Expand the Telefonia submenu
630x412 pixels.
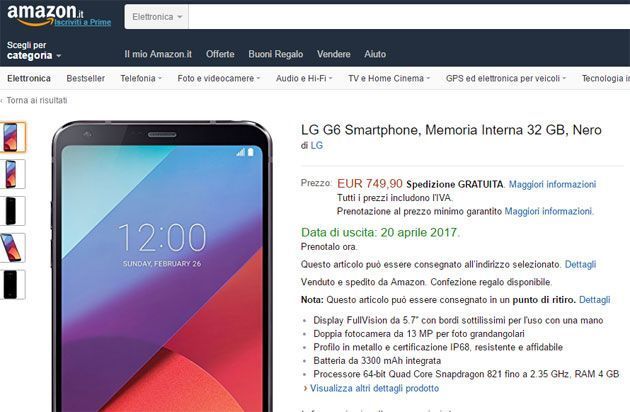pos(141,78)
